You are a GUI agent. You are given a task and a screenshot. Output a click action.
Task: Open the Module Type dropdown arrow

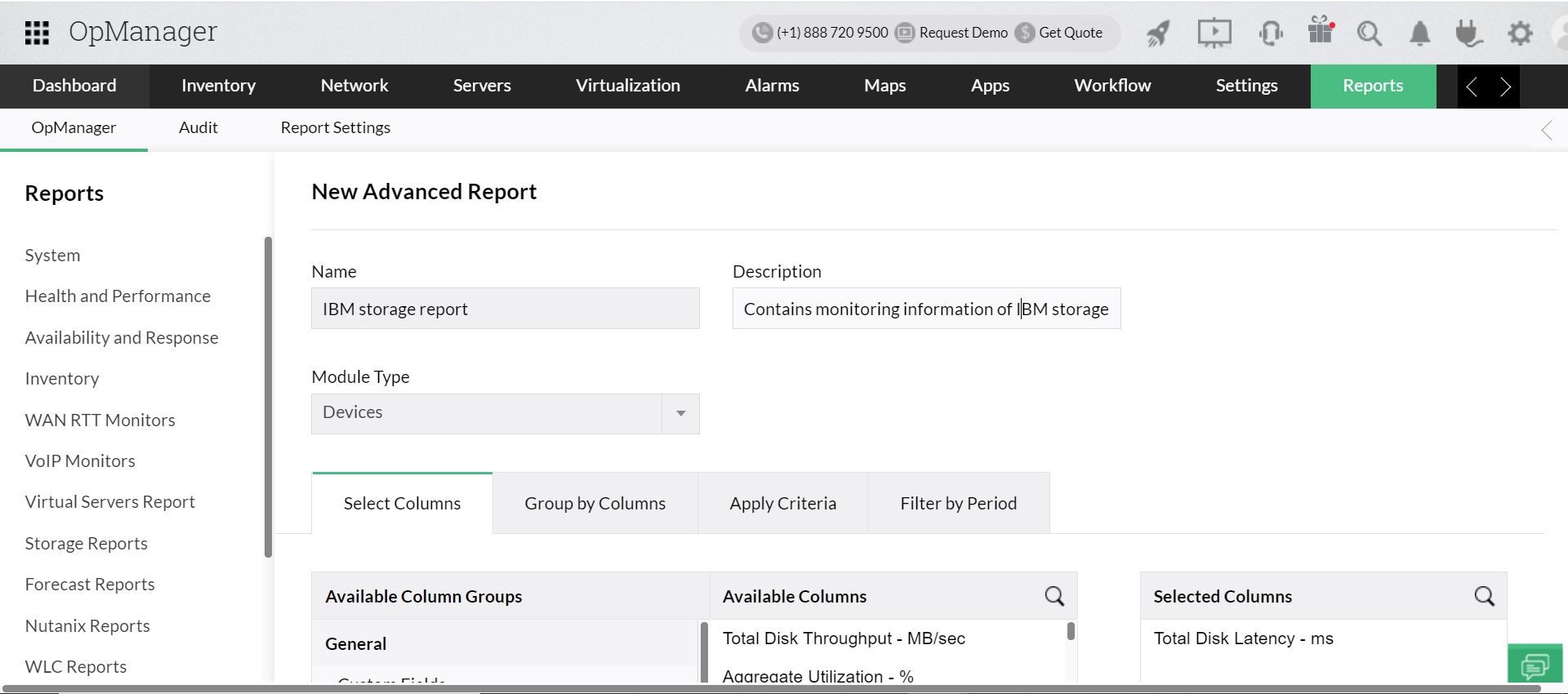680,413
